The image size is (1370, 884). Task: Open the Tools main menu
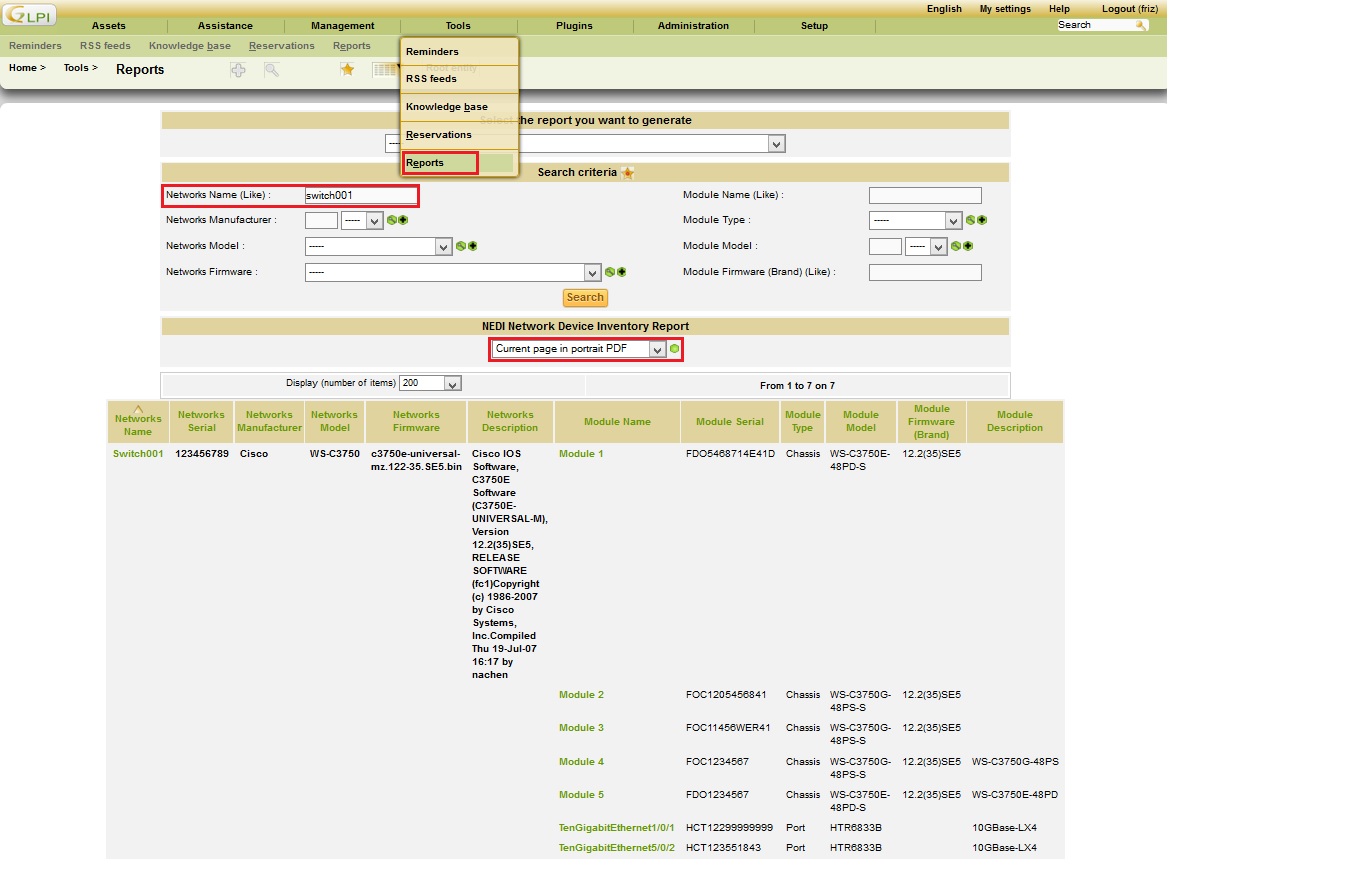pos(458,26)
